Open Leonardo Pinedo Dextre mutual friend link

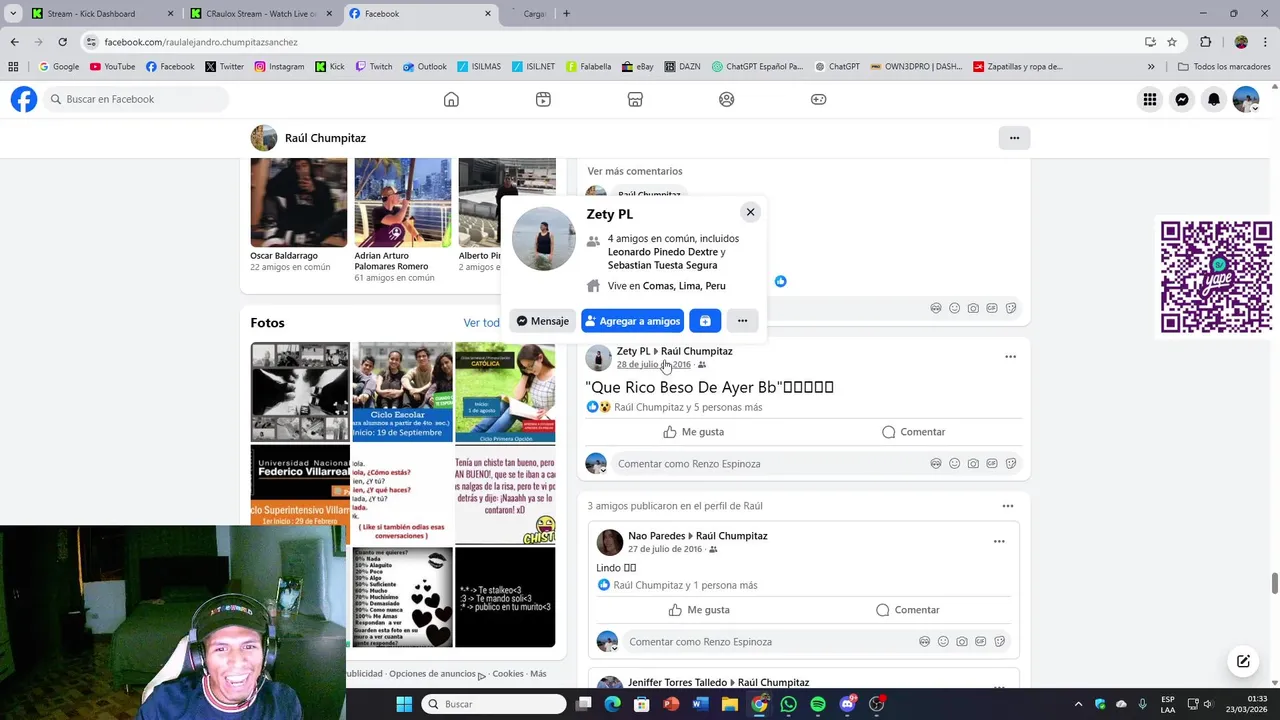point(662,252)
